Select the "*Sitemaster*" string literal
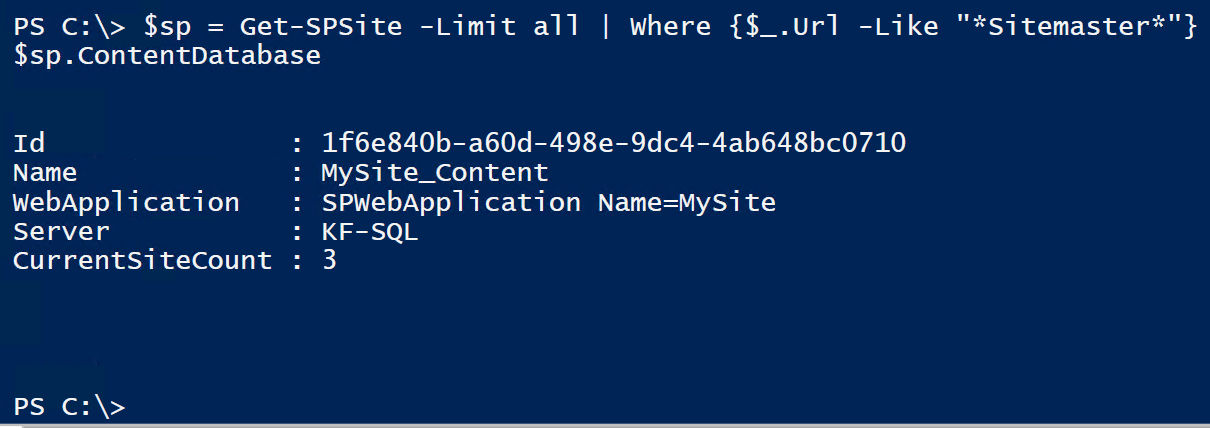The image size is (1210, 428). click(x=1064, y=26)
